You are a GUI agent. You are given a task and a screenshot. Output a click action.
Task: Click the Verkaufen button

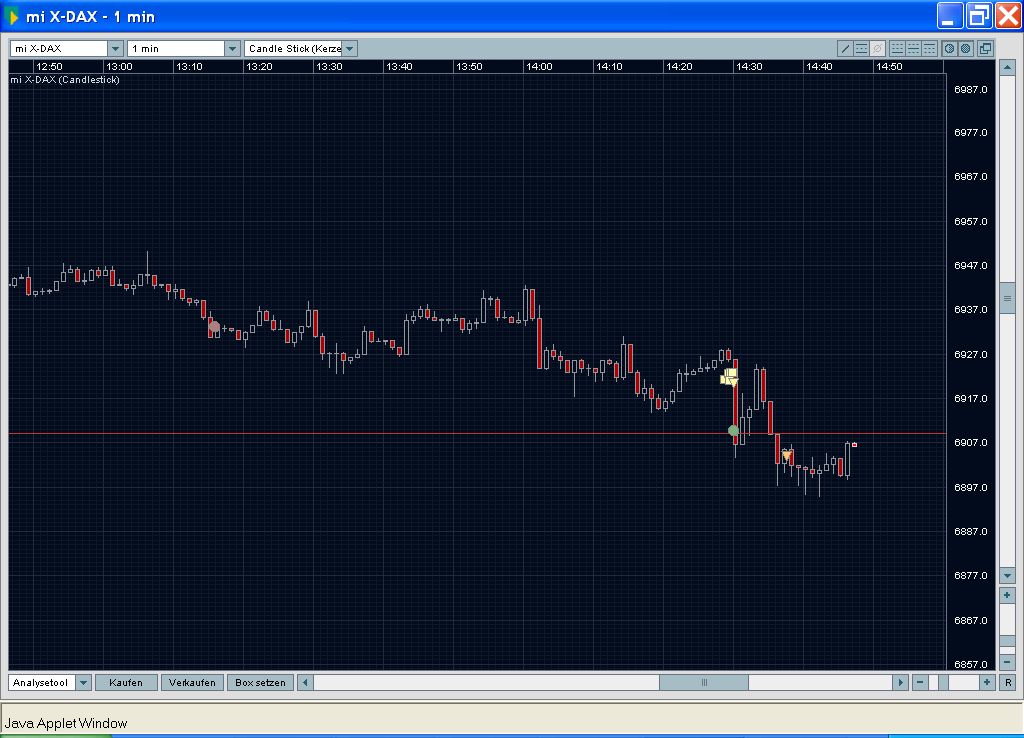pyautogui.click(x=192, y=682)
